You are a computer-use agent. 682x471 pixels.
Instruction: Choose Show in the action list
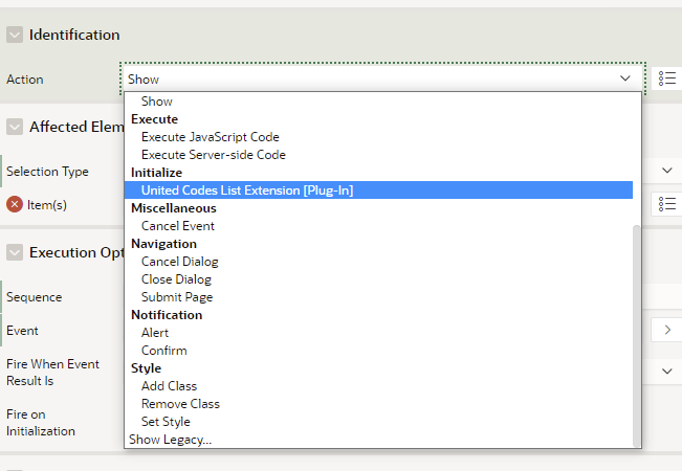pos(378,101)
